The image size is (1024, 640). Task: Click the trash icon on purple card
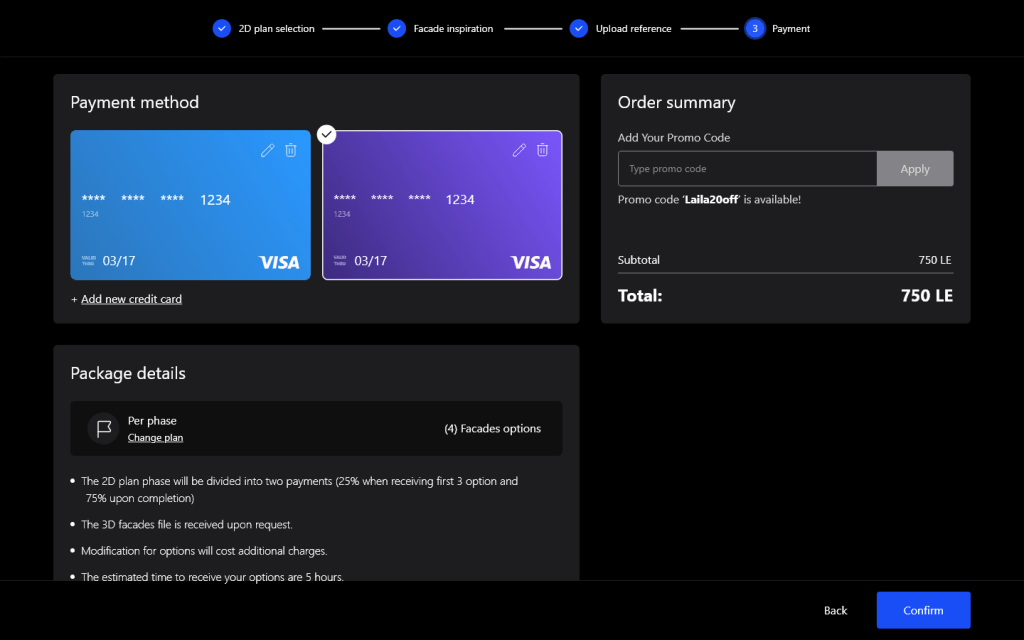[542, 150]
